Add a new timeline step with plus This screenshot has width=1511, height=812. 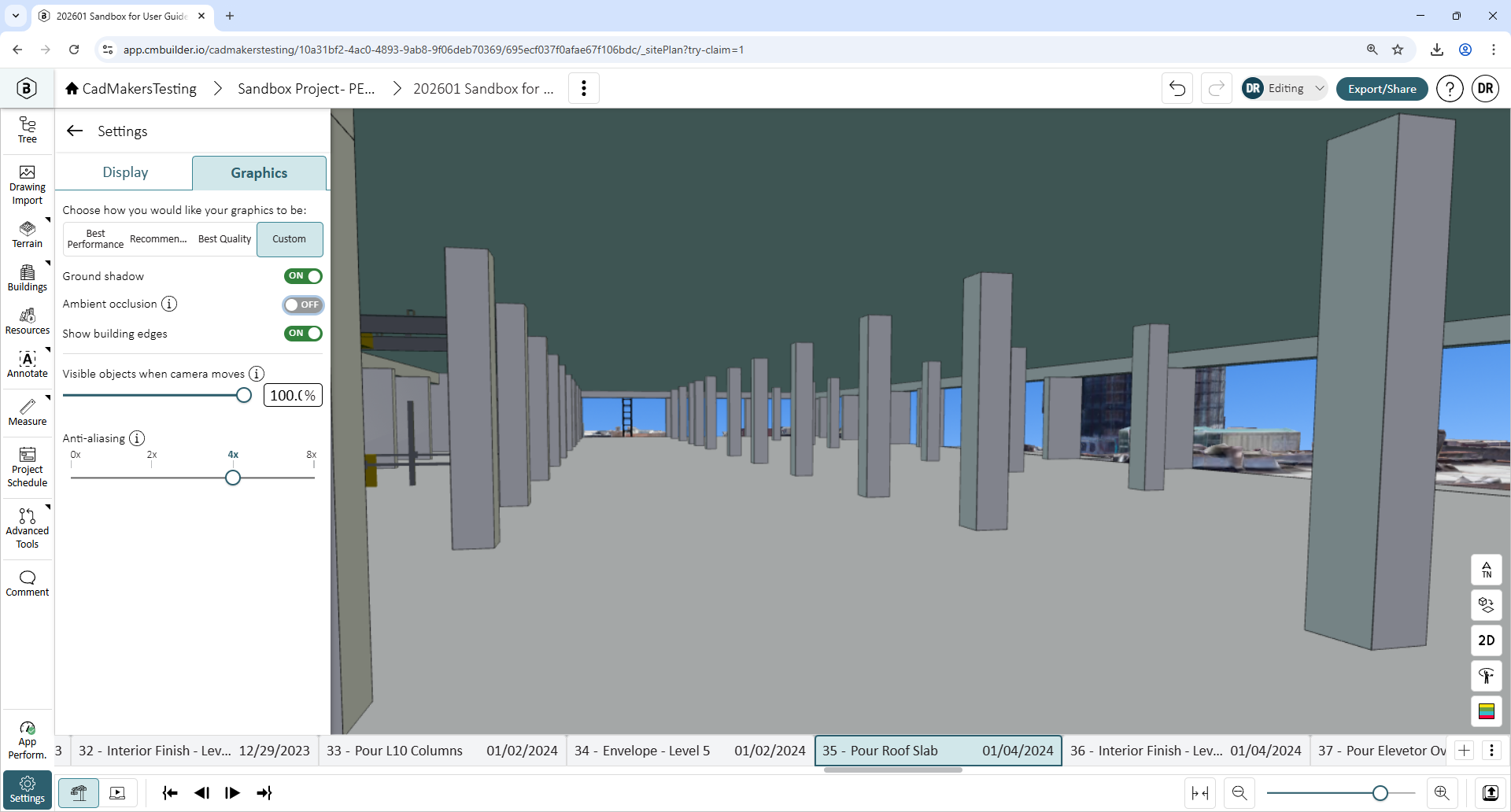(x=1464, y=751)
